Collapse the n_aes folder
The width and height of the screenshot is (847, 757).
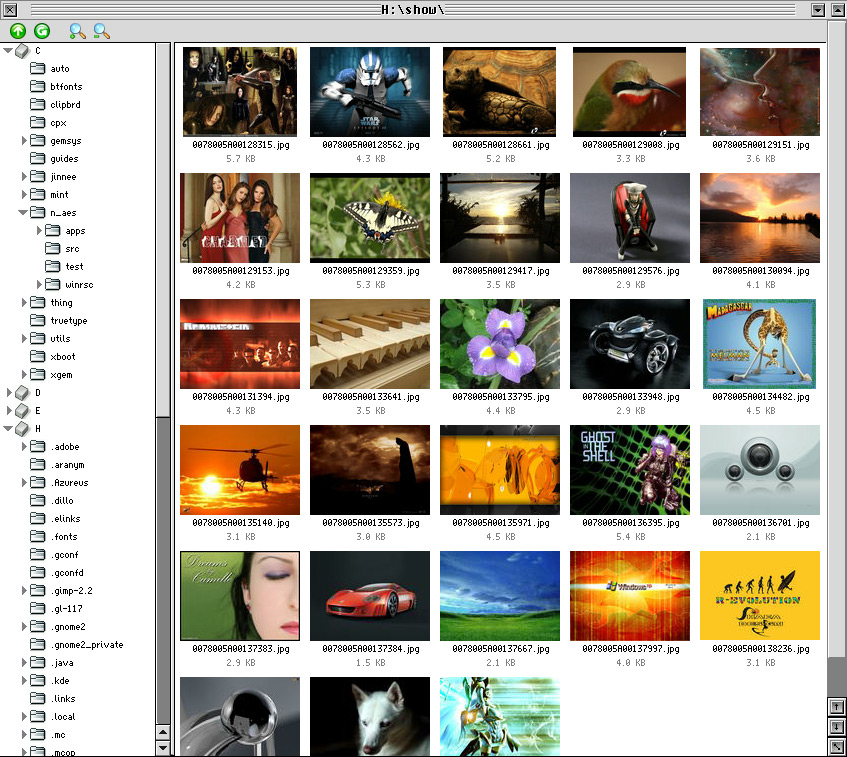coord(24,212)
